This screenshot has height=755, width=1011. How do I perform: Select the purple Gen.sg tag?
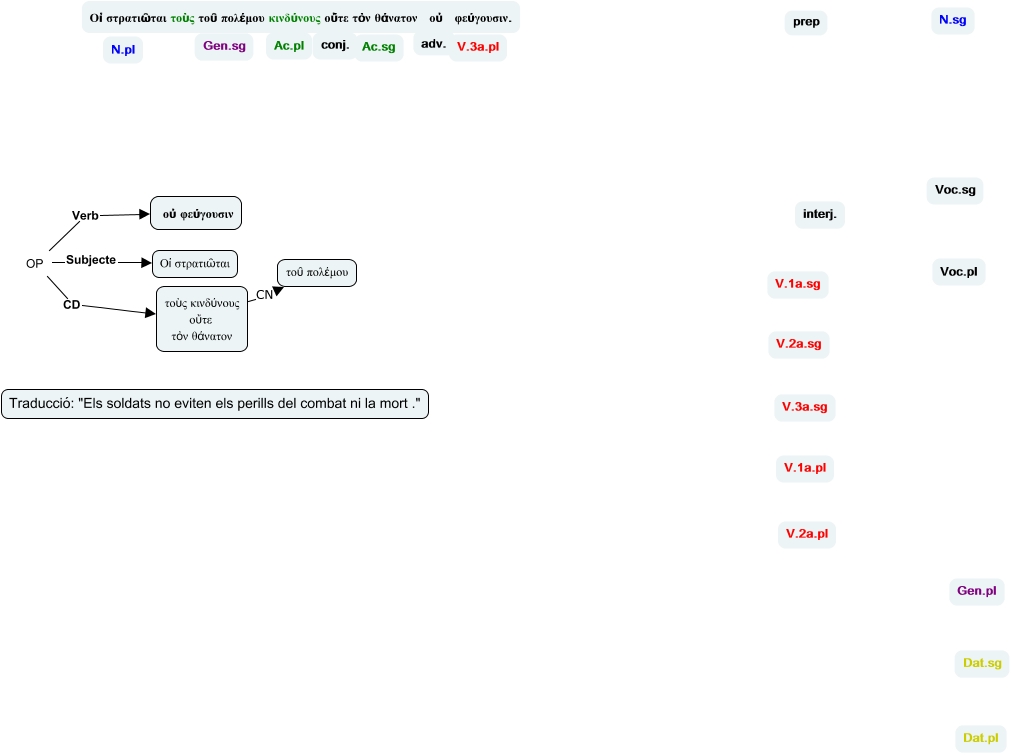[x=224, y=46]
